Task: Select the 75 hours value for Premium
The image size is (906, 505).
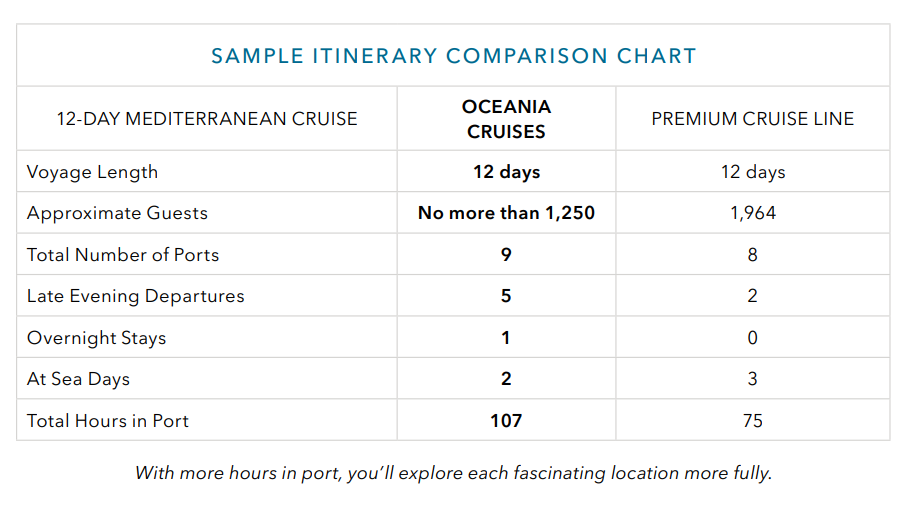Action: (752, 421)
